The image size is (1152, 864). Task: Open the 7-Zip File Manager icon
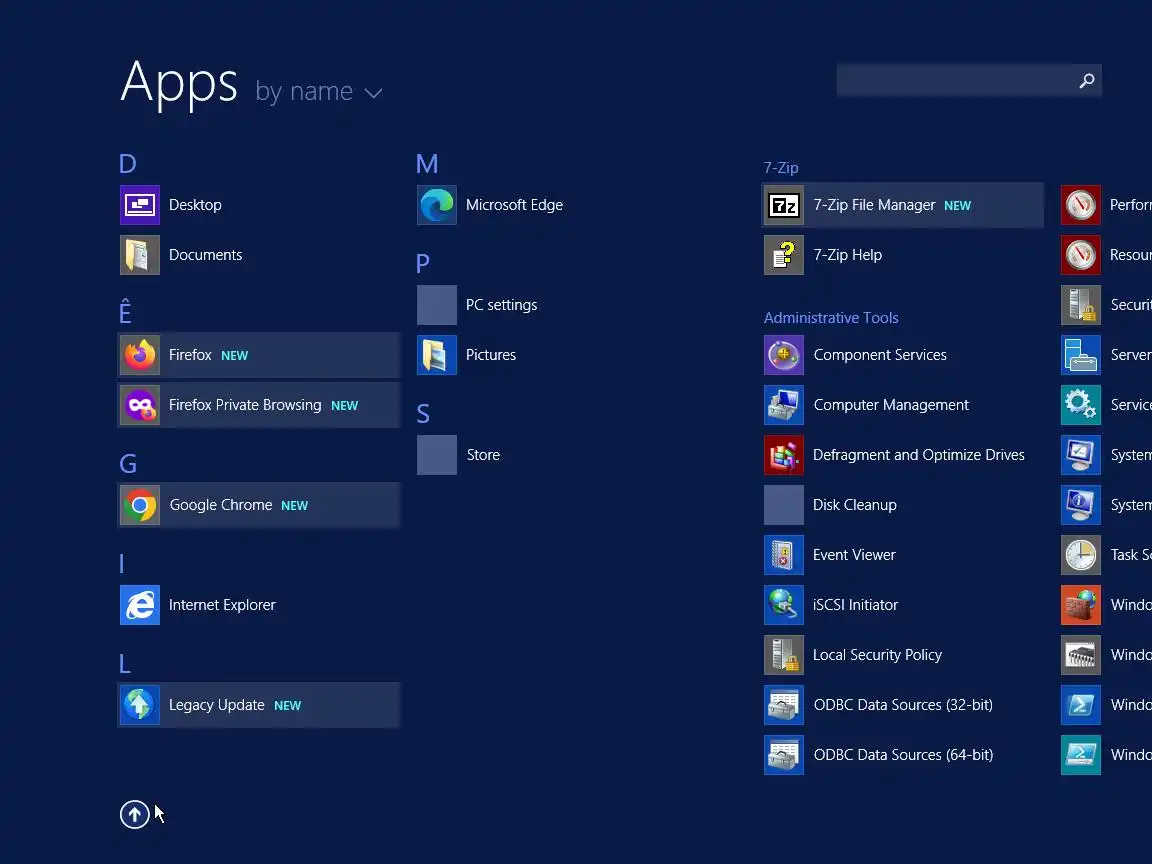[784, 205]
